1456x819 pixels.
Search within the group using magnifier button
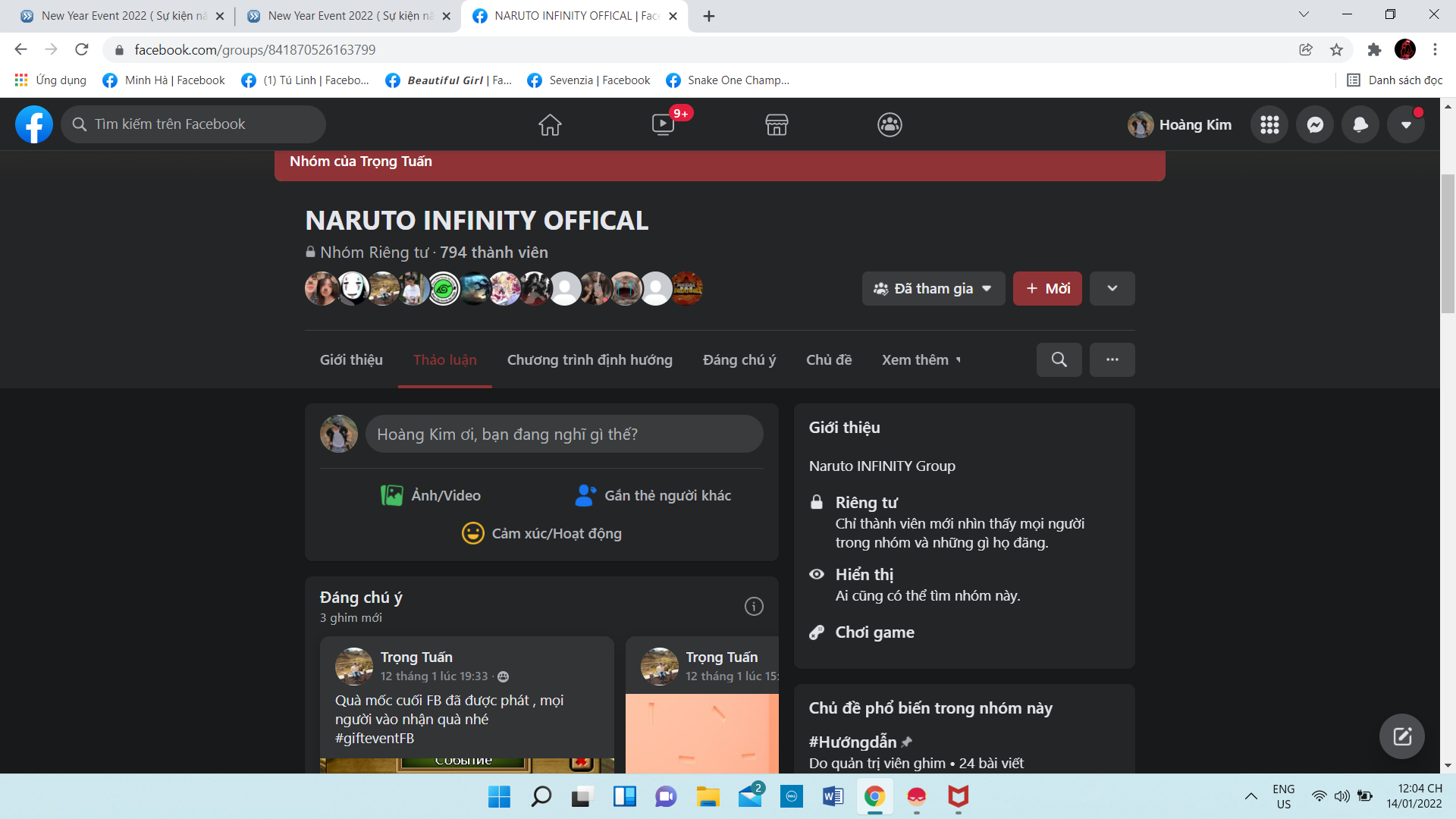coord(1059,359)
